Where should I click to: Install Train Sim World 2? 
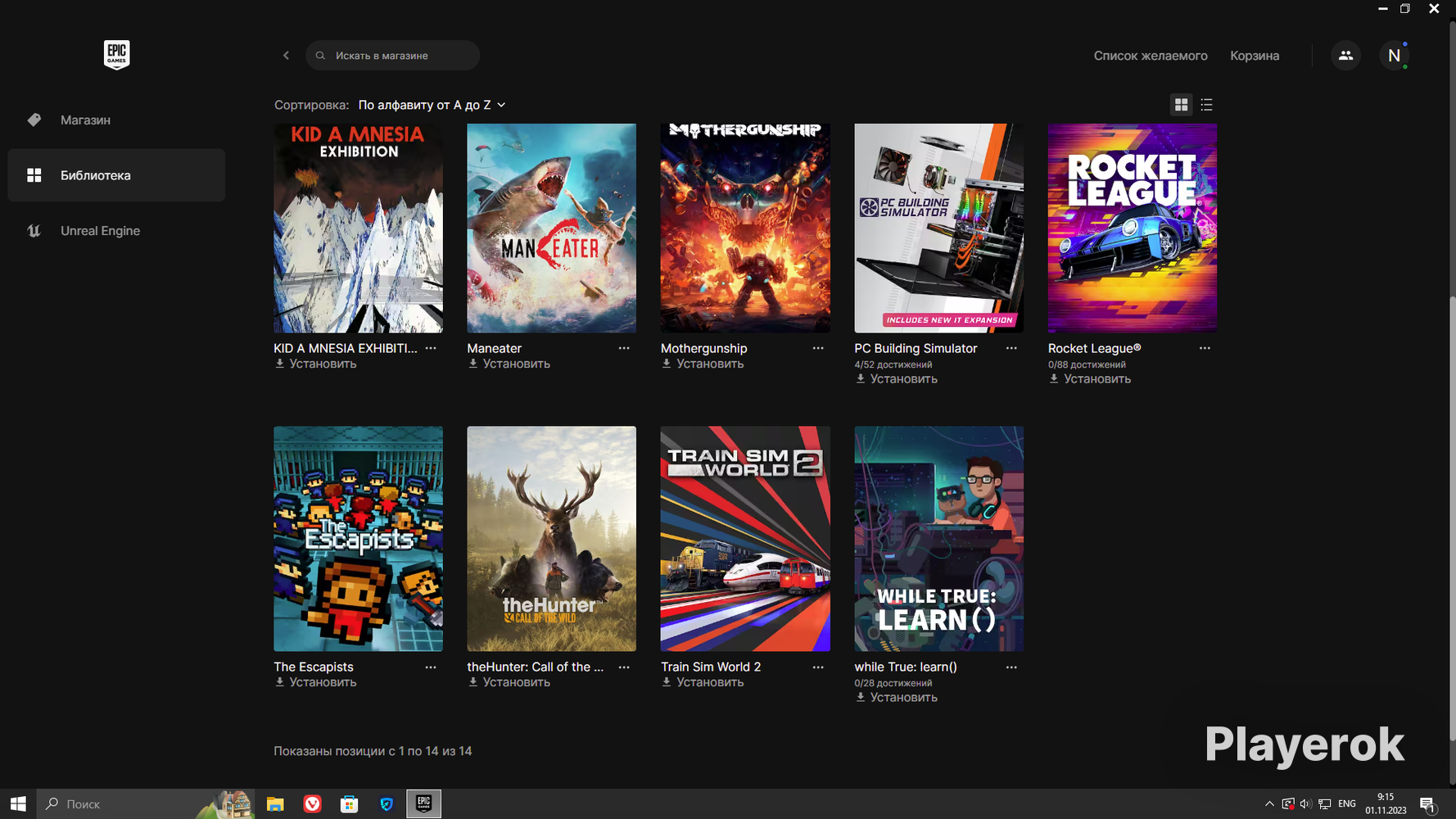pyautogui.click(x=703, y=682)
